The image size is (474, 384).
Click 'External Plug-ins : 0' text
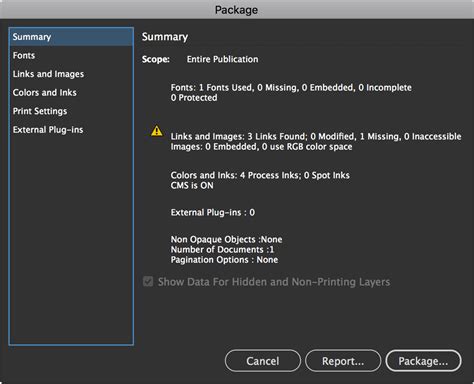pyautogui.click(x=213, y=213)
